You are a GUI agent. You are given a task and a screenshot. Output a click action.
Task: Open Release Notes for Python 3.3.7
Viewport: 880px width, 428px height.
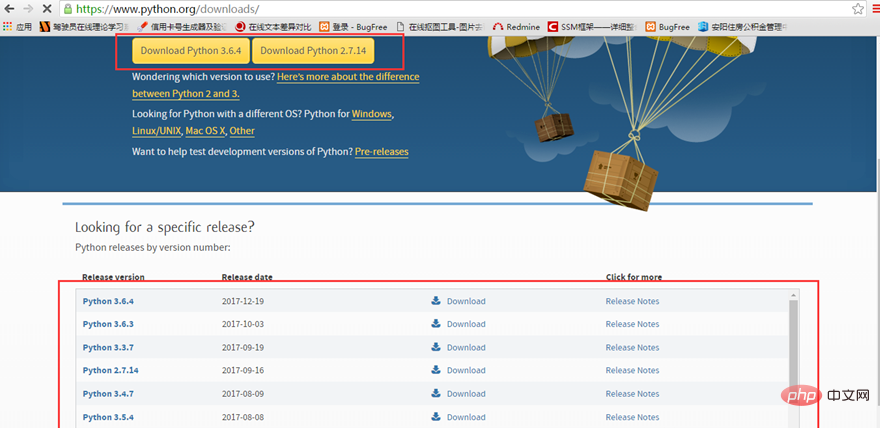click(x=632, y=348)
